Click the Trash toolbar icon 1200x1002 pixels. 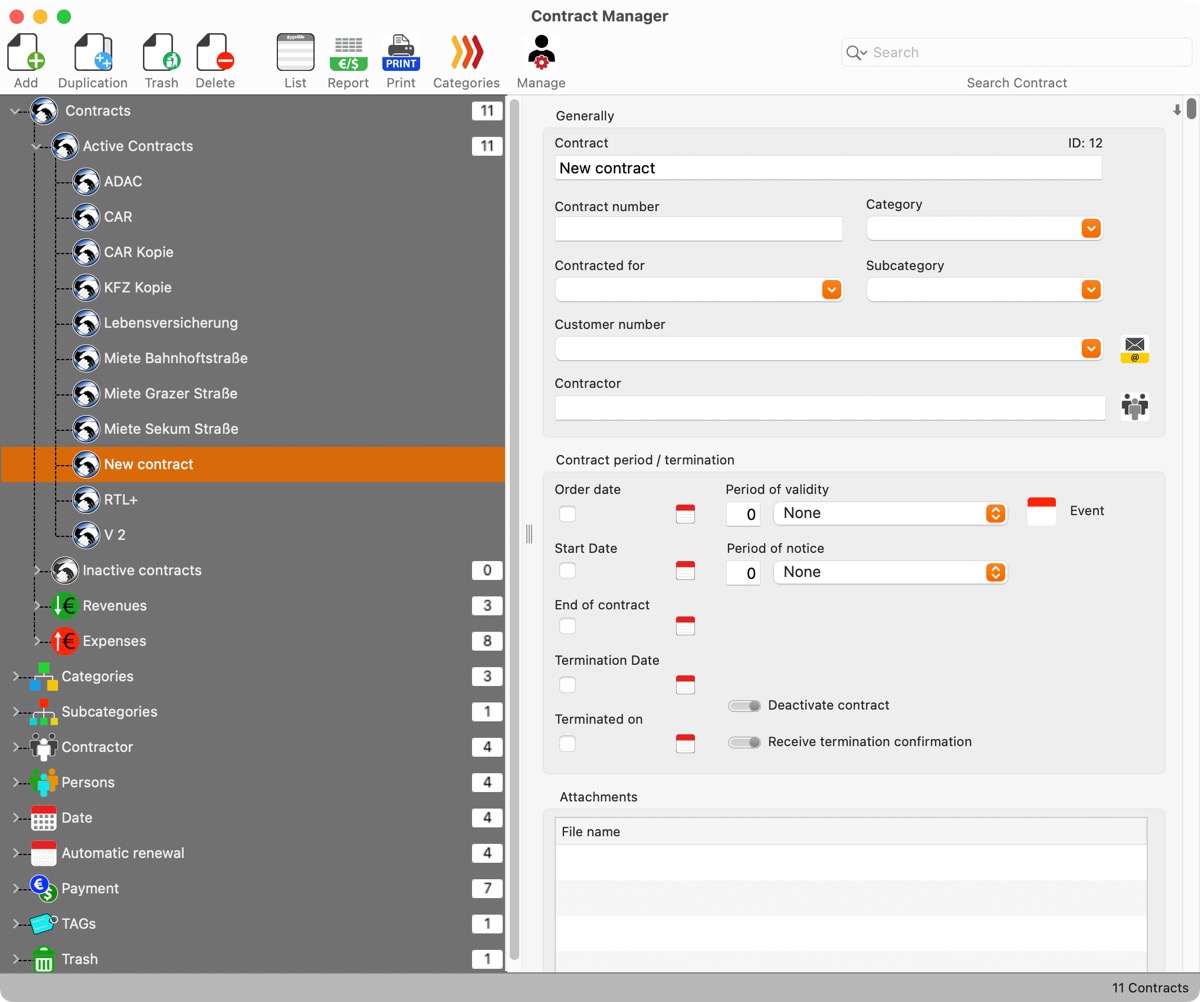pyautogui.click(x=161, y=52)
